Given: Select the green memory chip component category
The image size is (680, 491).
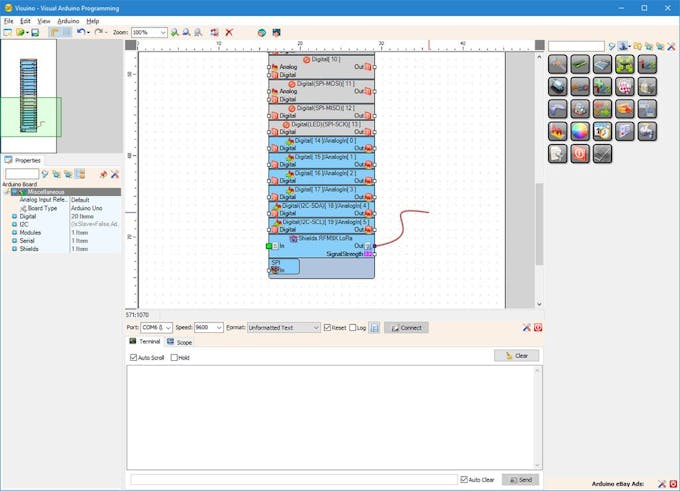Looking at the screenshot, I should coord(580,64).
